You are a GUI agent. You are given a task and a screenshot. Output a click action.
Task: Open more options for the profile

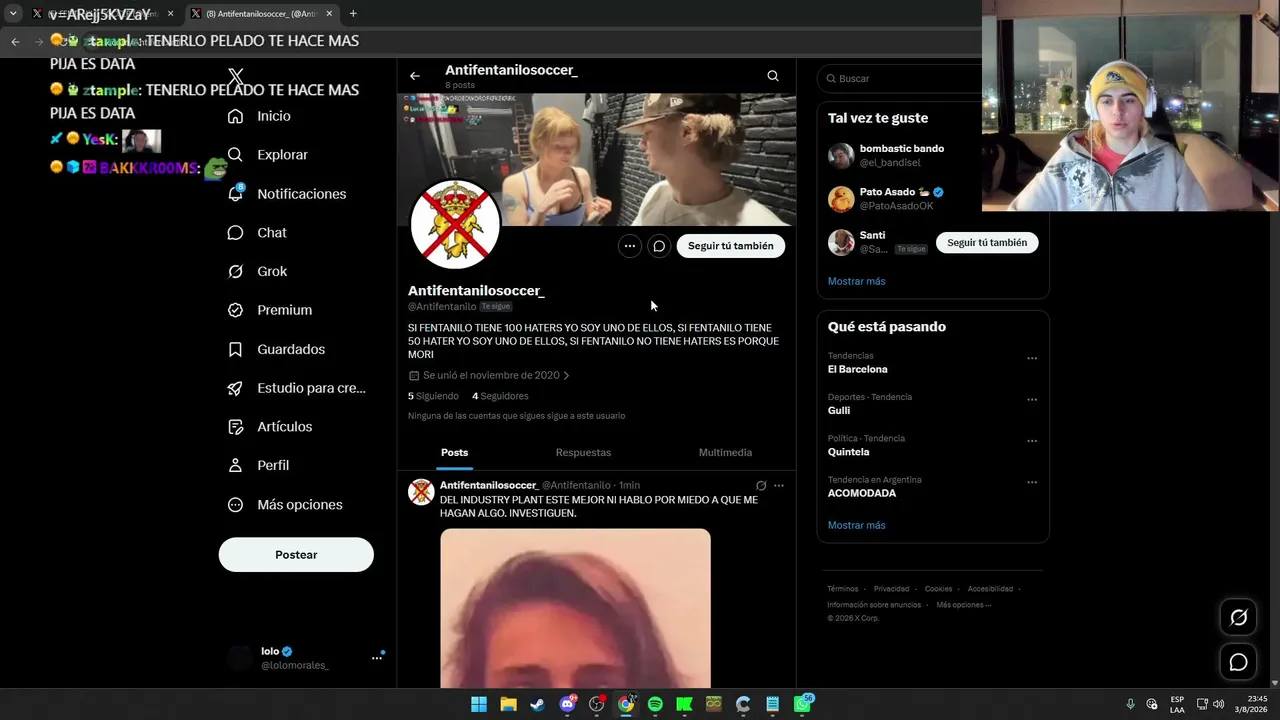tap(629, 246)
